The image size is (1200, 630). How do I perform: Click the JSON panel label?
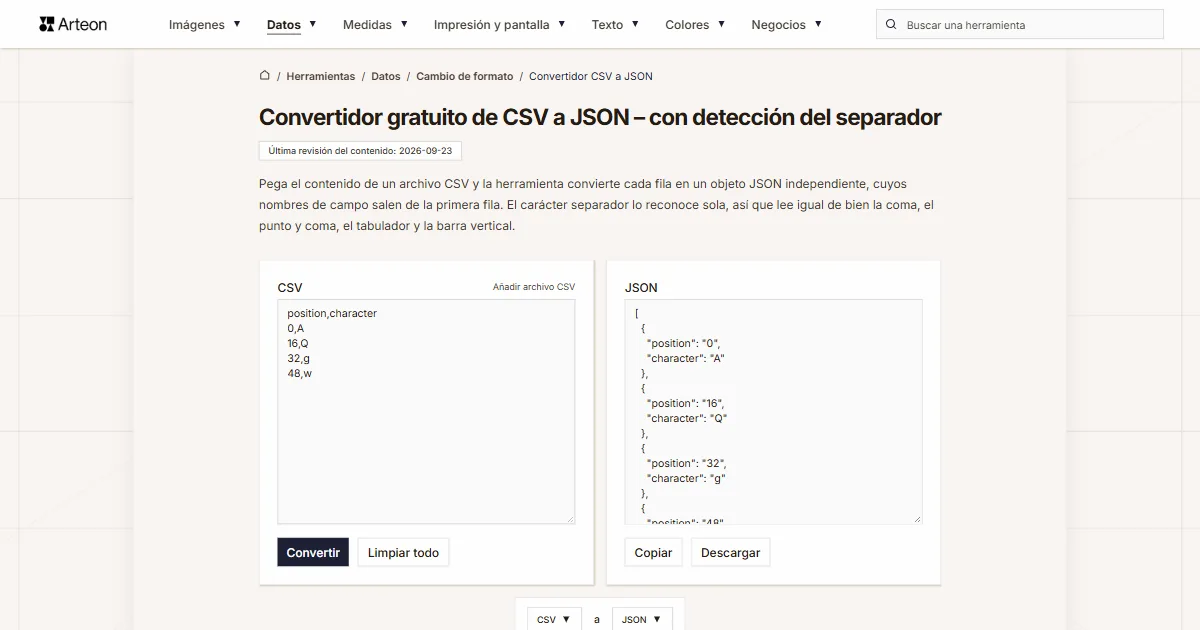tap(641, 287)
